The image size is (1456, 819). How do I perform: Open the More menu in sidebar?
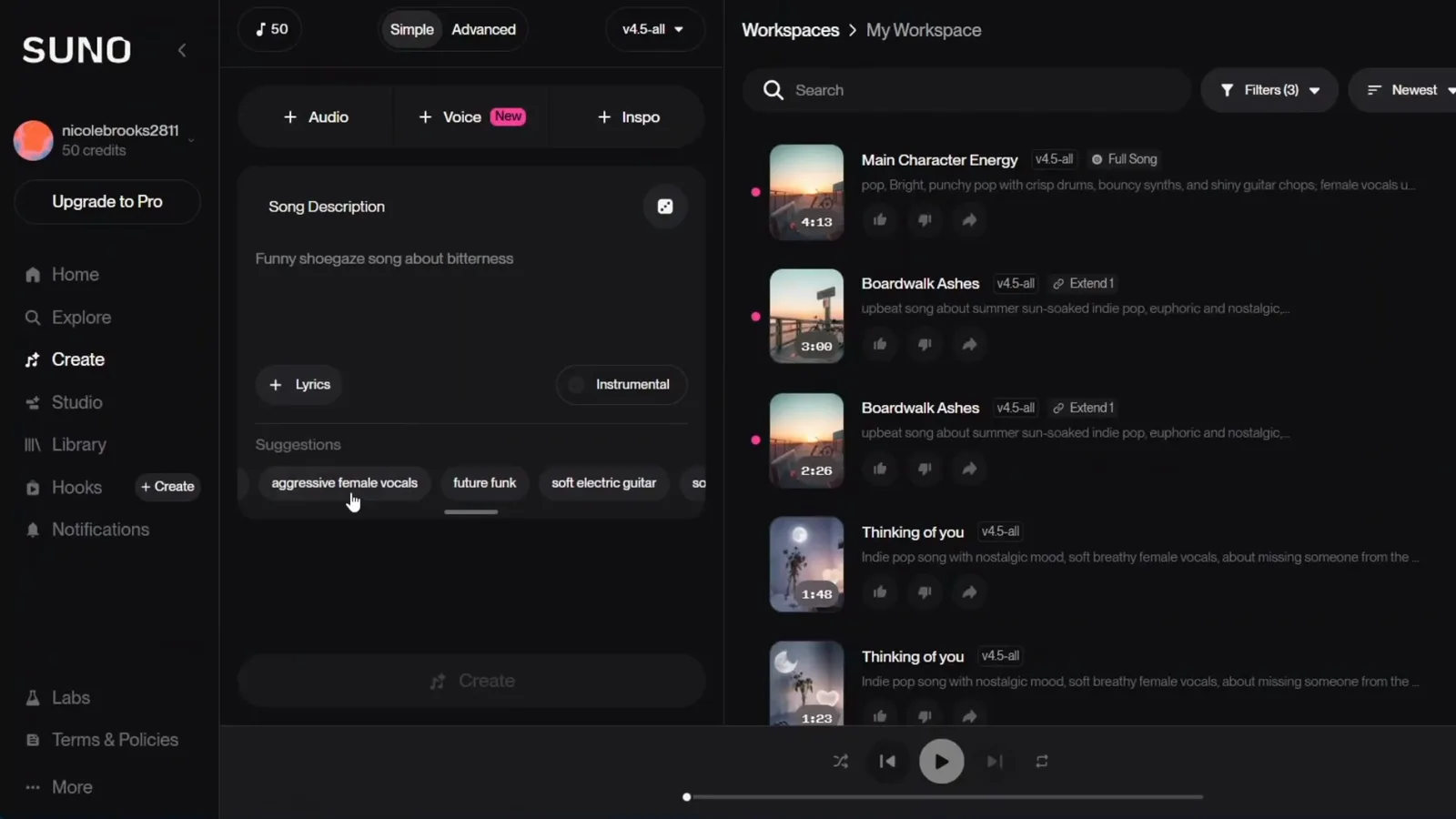[59, 787]
